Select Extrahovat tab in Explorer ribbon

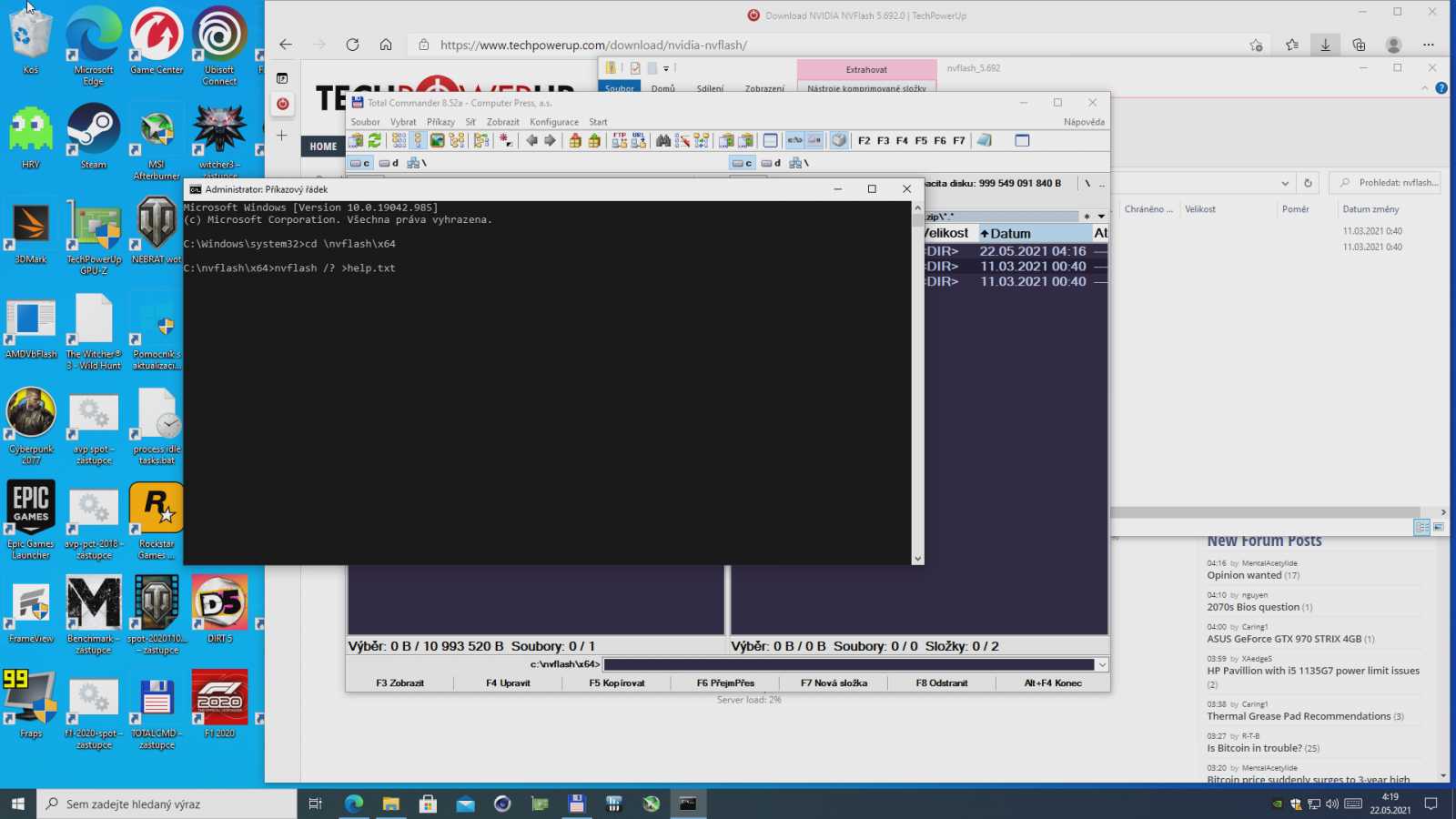(x=866, y=69)
